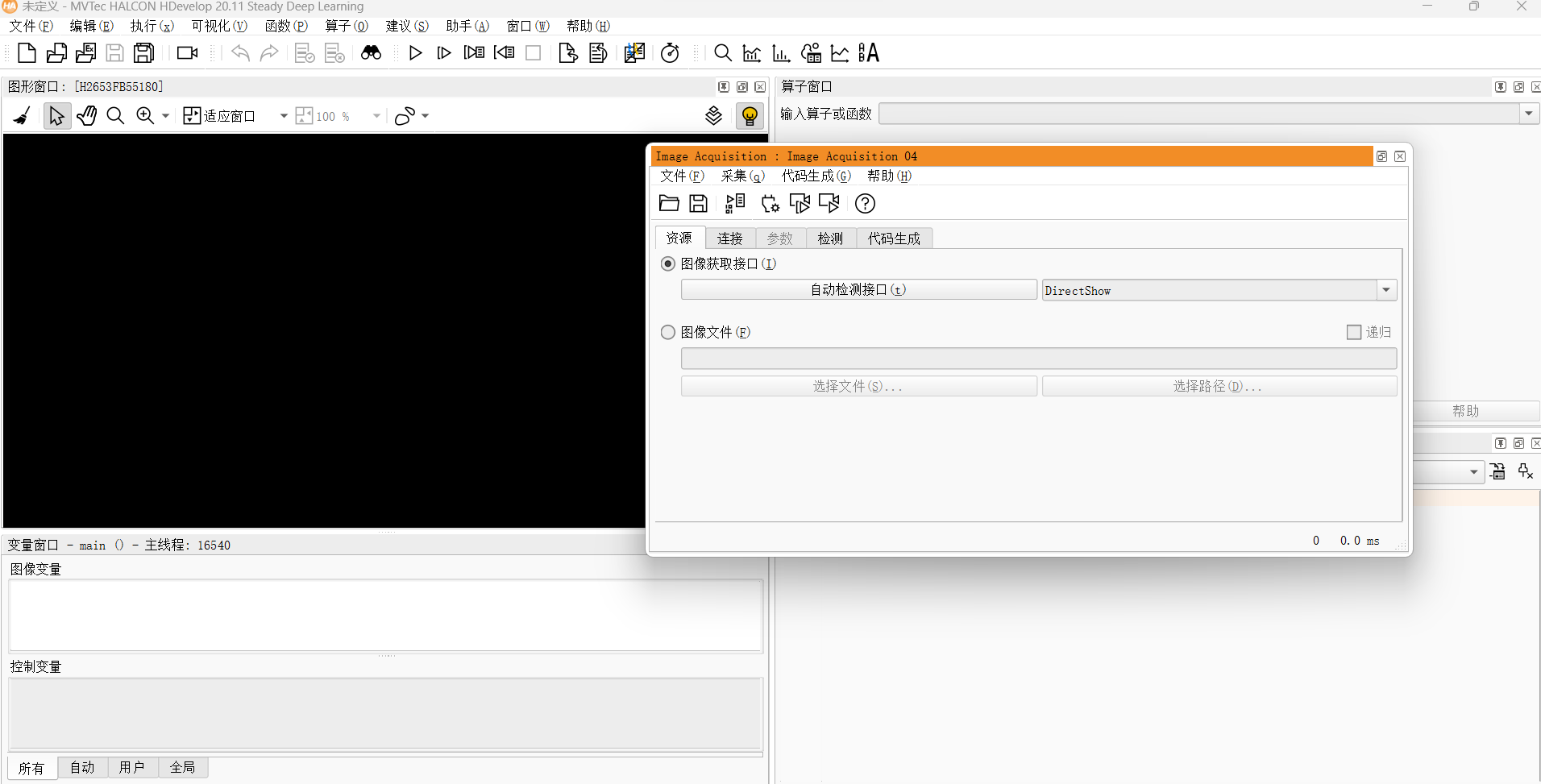
Task: Open the 代码生成 menu in Image Acquisition
Action: [x=816, y=176]
